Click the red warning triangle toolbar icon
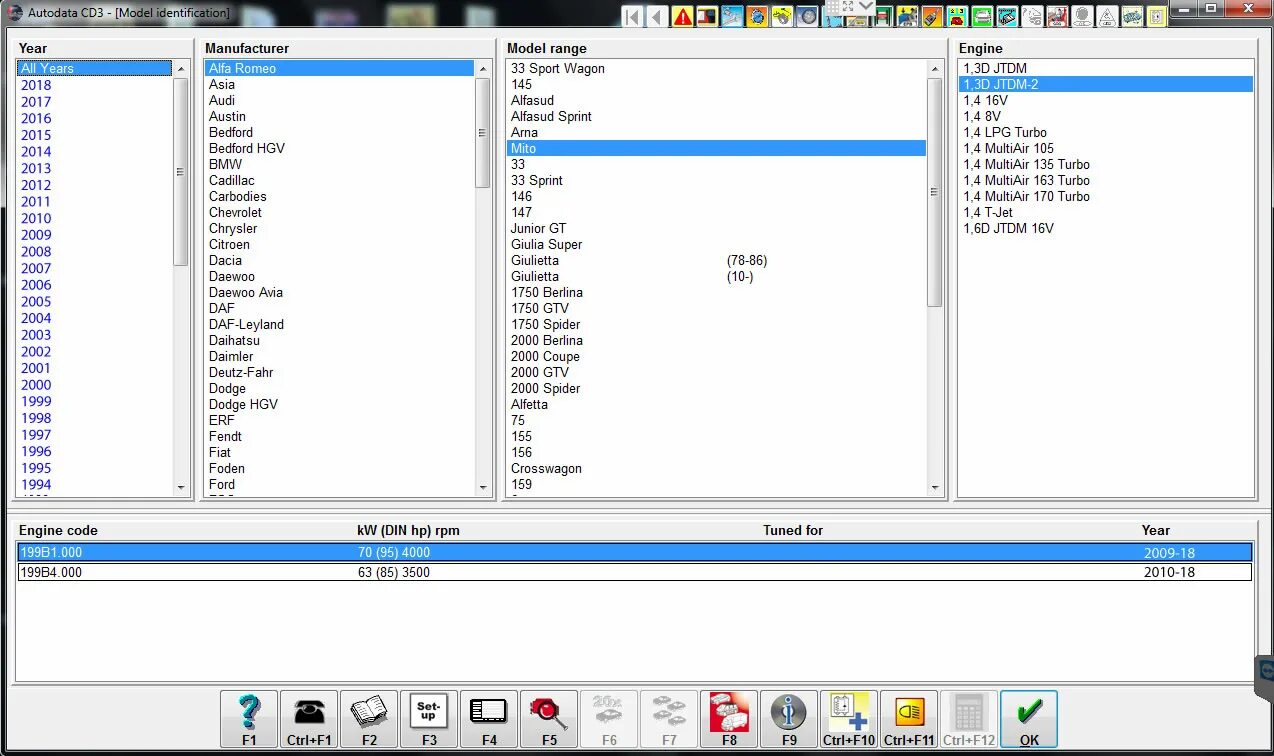This screenshot has width=1274, height=756. tap(682, 16)
